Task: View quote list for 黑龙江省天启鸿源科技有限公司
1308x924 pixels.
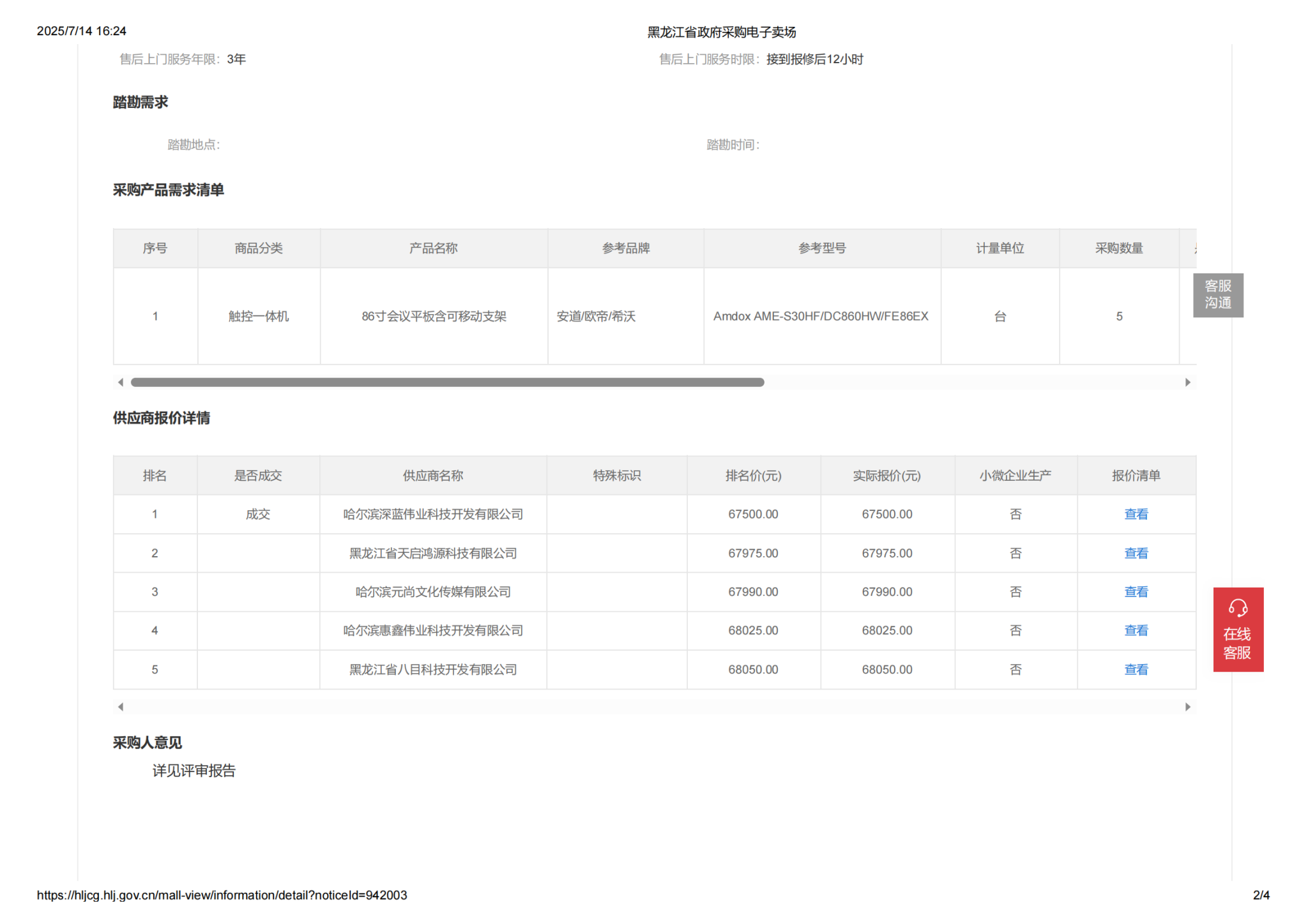Action: (1136, 553)
